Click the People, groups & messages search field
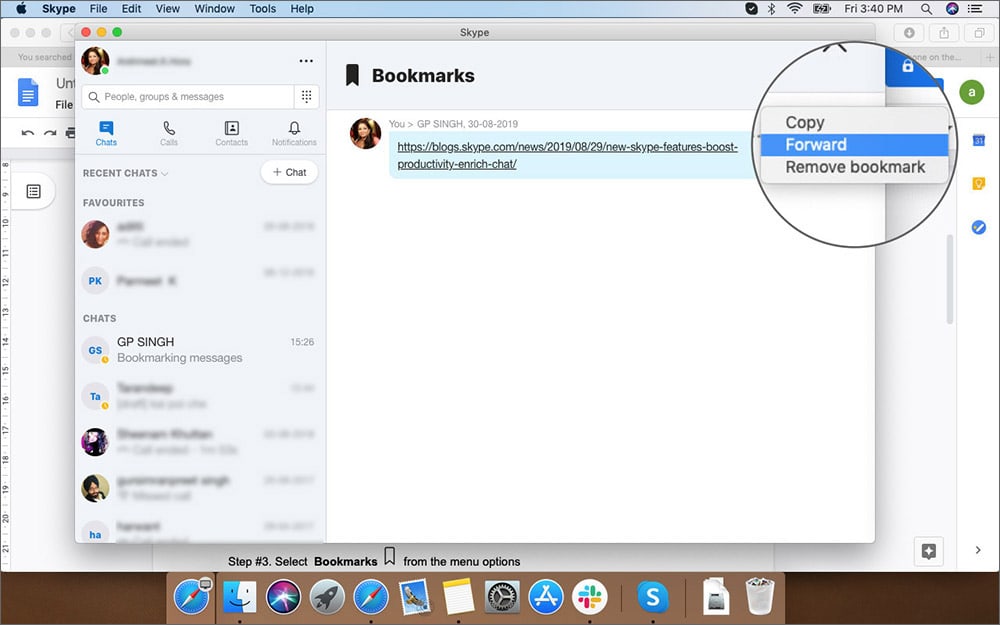The image size is (1000, 625). [190, 95]
